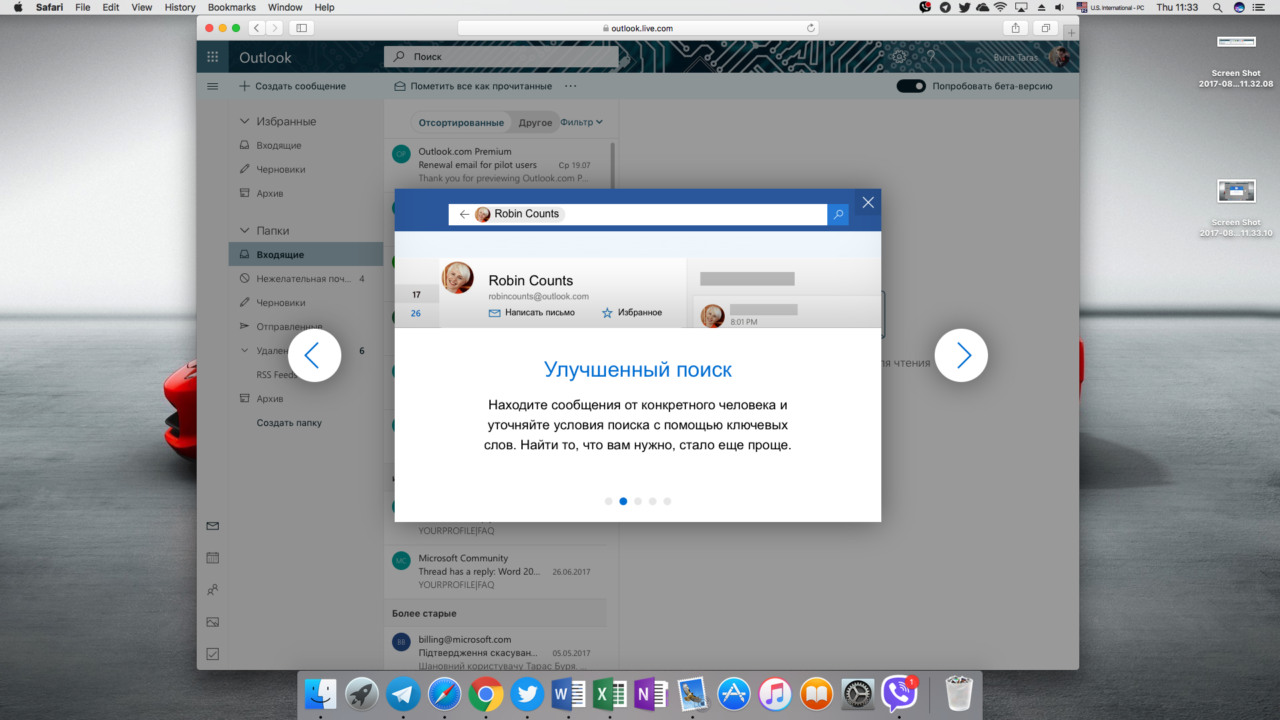This screenshot has height=720, width=1280.
Task: Launch Google Chrome from the Dock
Action: pyautogui.click(x=486, y=694)
